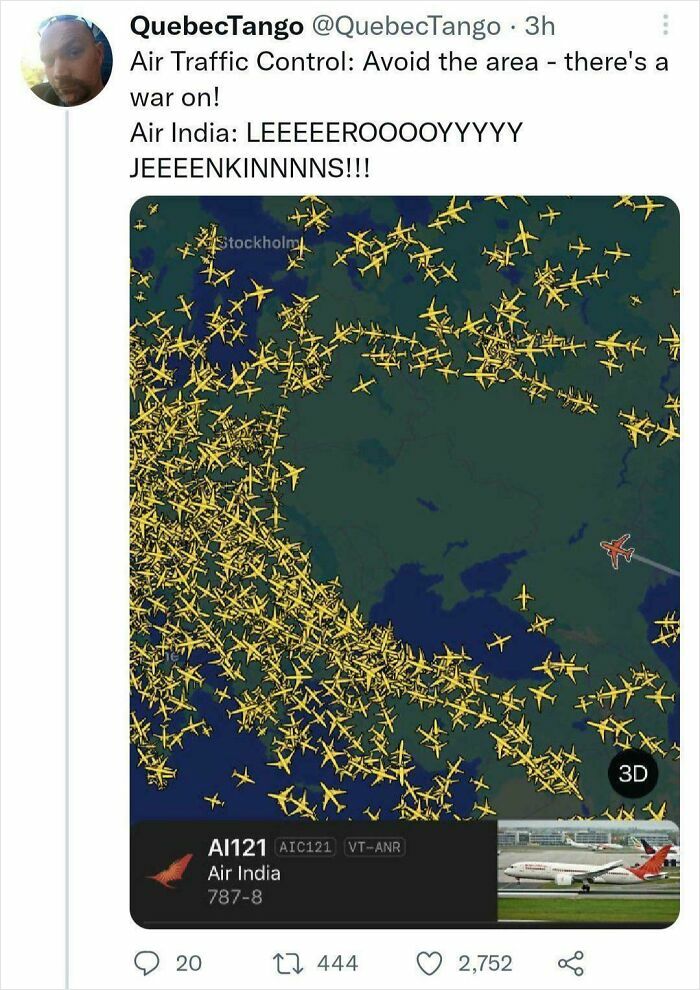Click the share icon
700x990 pixels.
[x=571, y=963]
